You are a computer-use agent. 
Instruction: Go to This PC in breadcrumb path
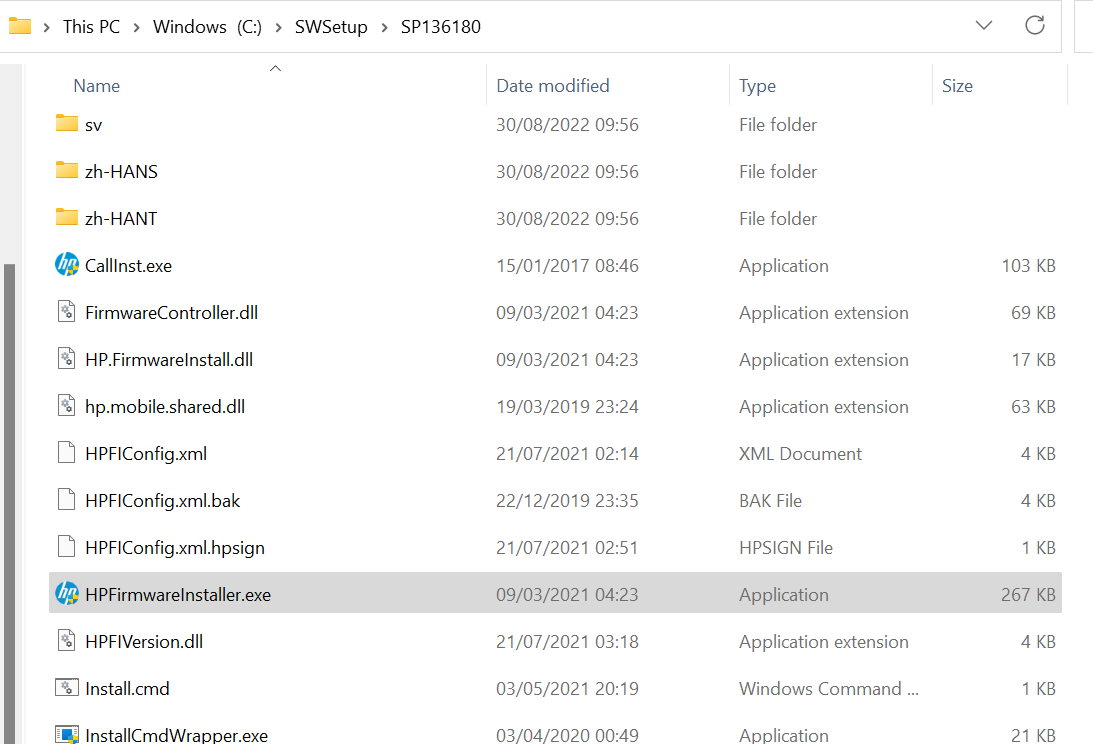[x=91, y=27]
